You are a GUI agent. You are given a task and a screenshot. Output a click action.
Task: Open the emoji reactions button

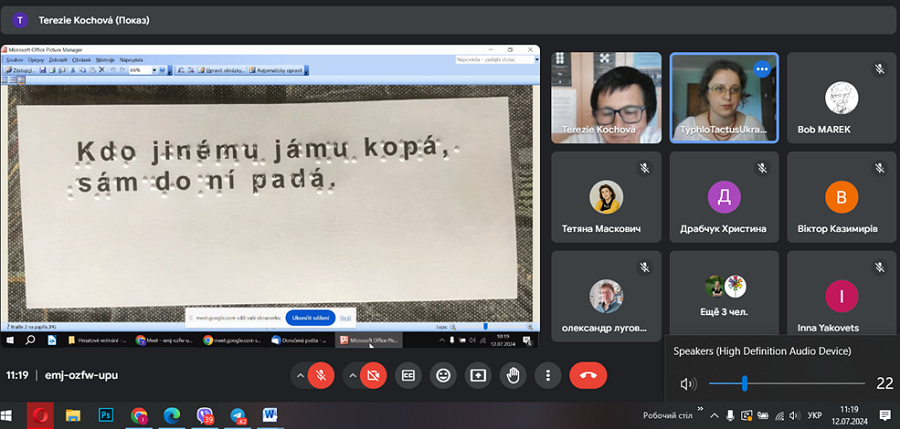click(443, 375)
